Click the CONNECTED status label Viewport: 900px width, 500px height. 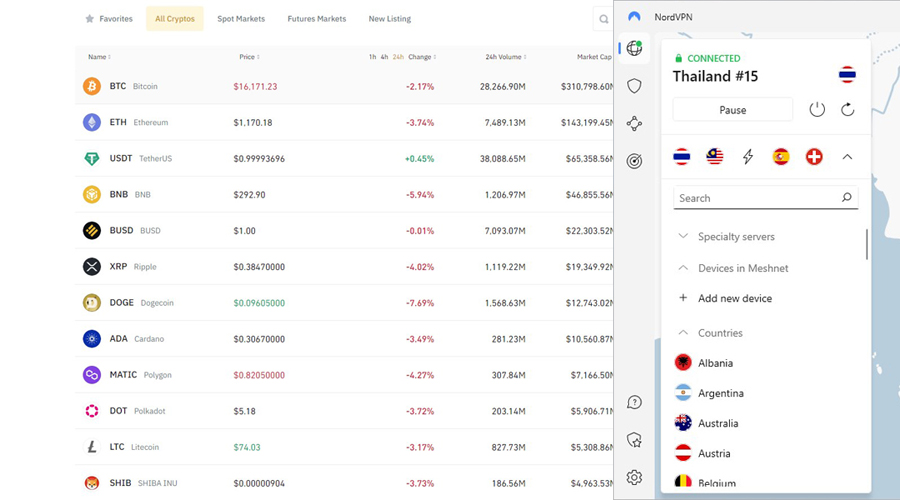tap(714, 59)
